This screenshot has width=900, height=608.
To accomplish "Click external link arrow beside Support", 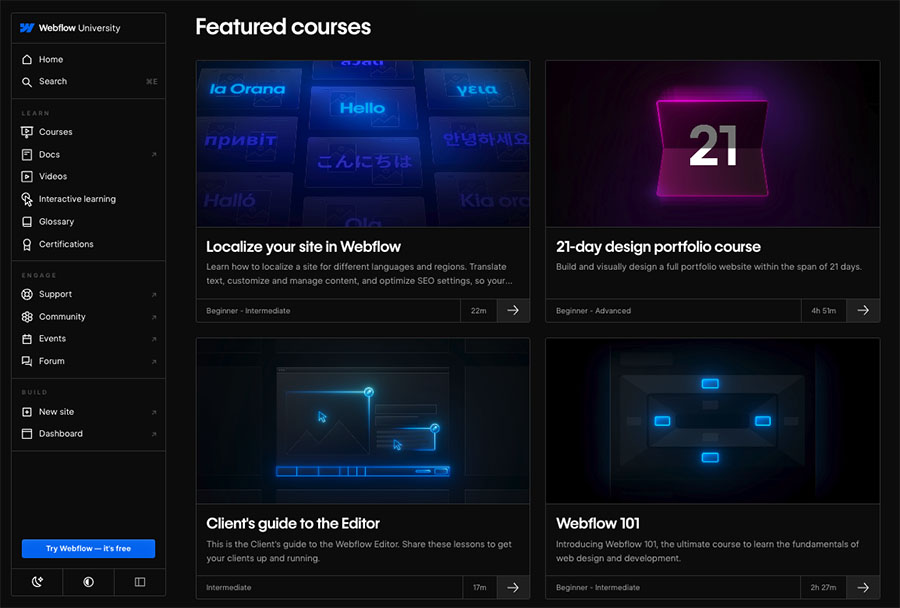I will (x=154, y=295).
